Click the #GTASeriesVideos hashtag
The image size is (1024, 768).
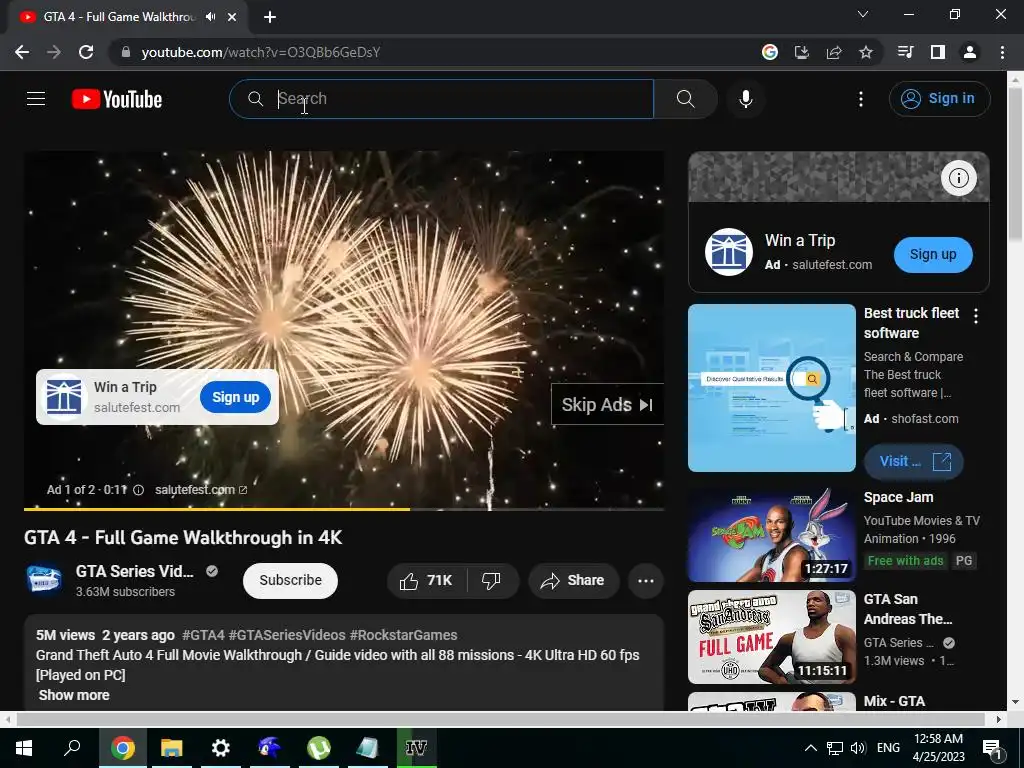point(287,635)
